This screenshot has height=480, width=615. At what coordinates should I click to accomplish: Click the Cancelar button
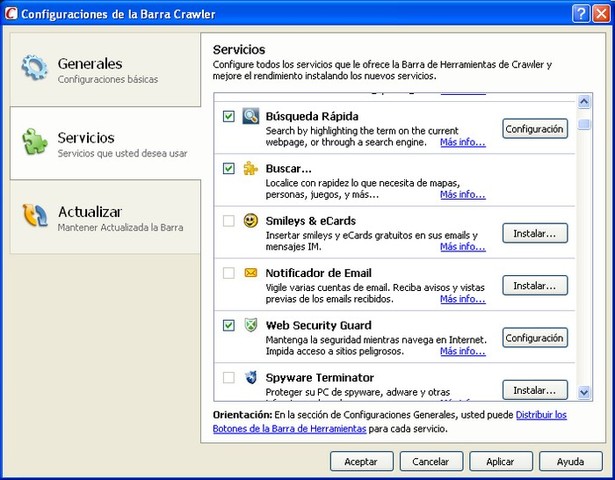click(x=431, y=461)
